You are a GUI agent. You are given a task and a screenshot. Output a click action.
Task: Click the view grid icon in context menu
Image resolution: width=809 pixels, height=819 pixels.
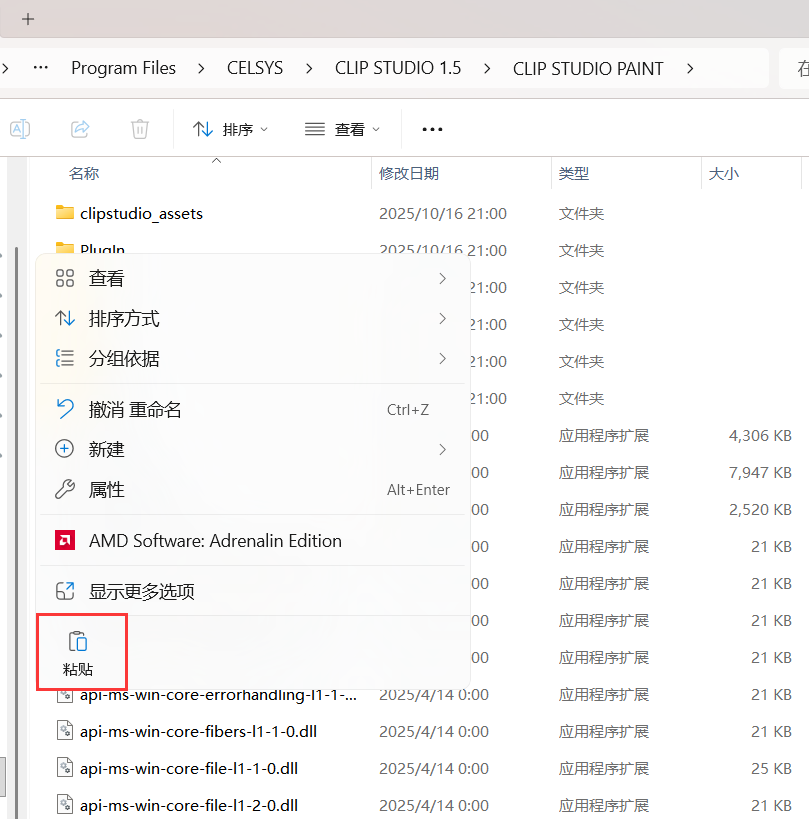(x=65, y=277)
